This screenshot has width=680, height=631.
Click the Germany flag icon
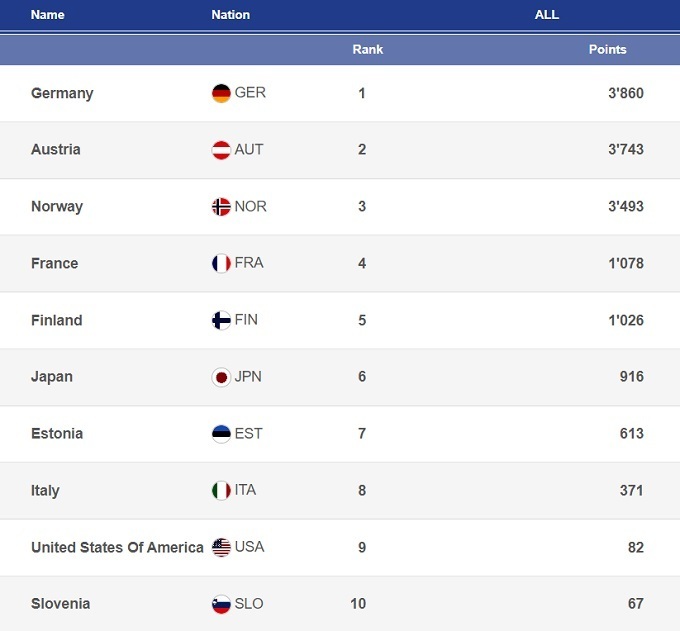221,93
